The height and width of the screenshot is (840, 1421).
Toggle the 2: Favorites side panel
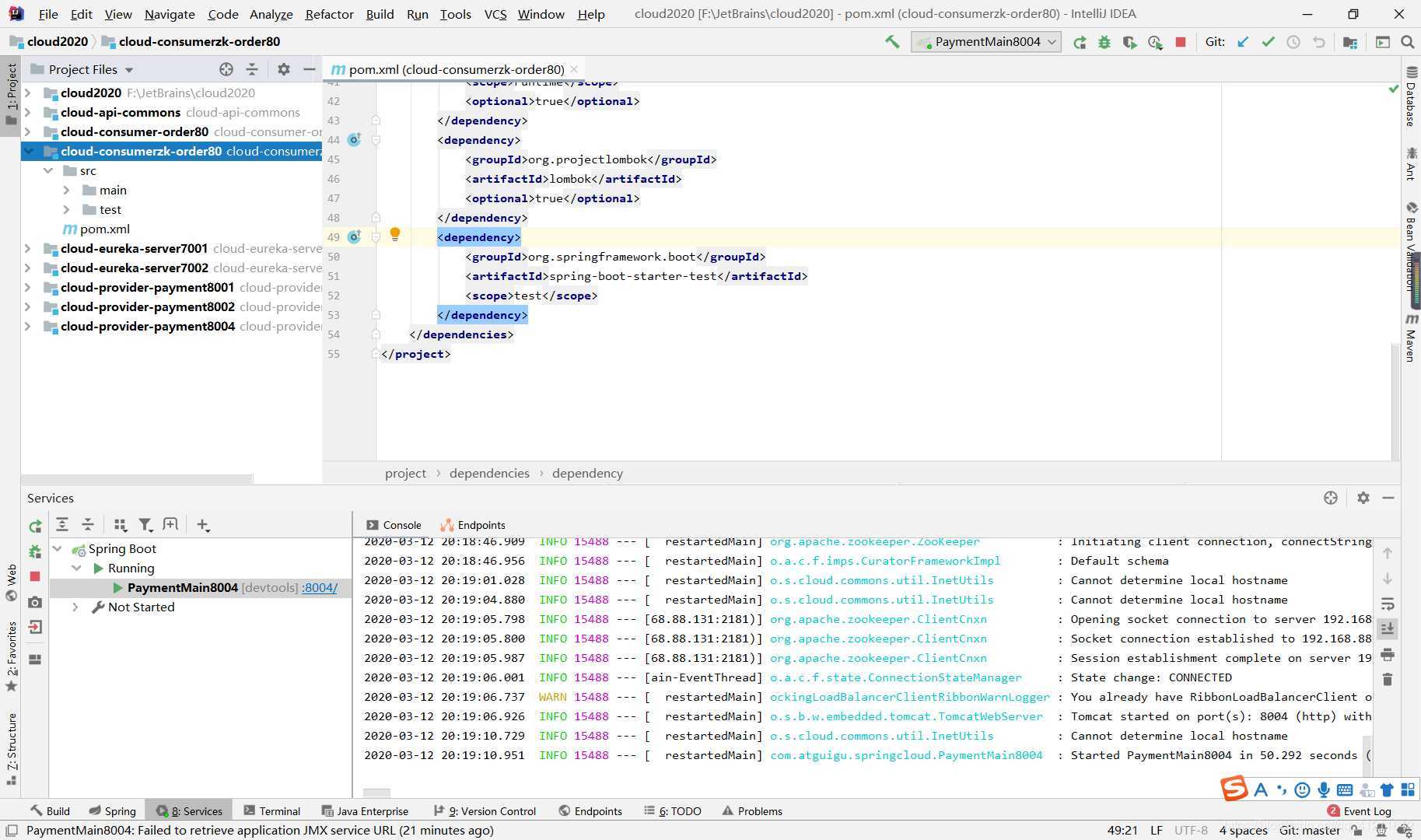(x=10, y=656)
